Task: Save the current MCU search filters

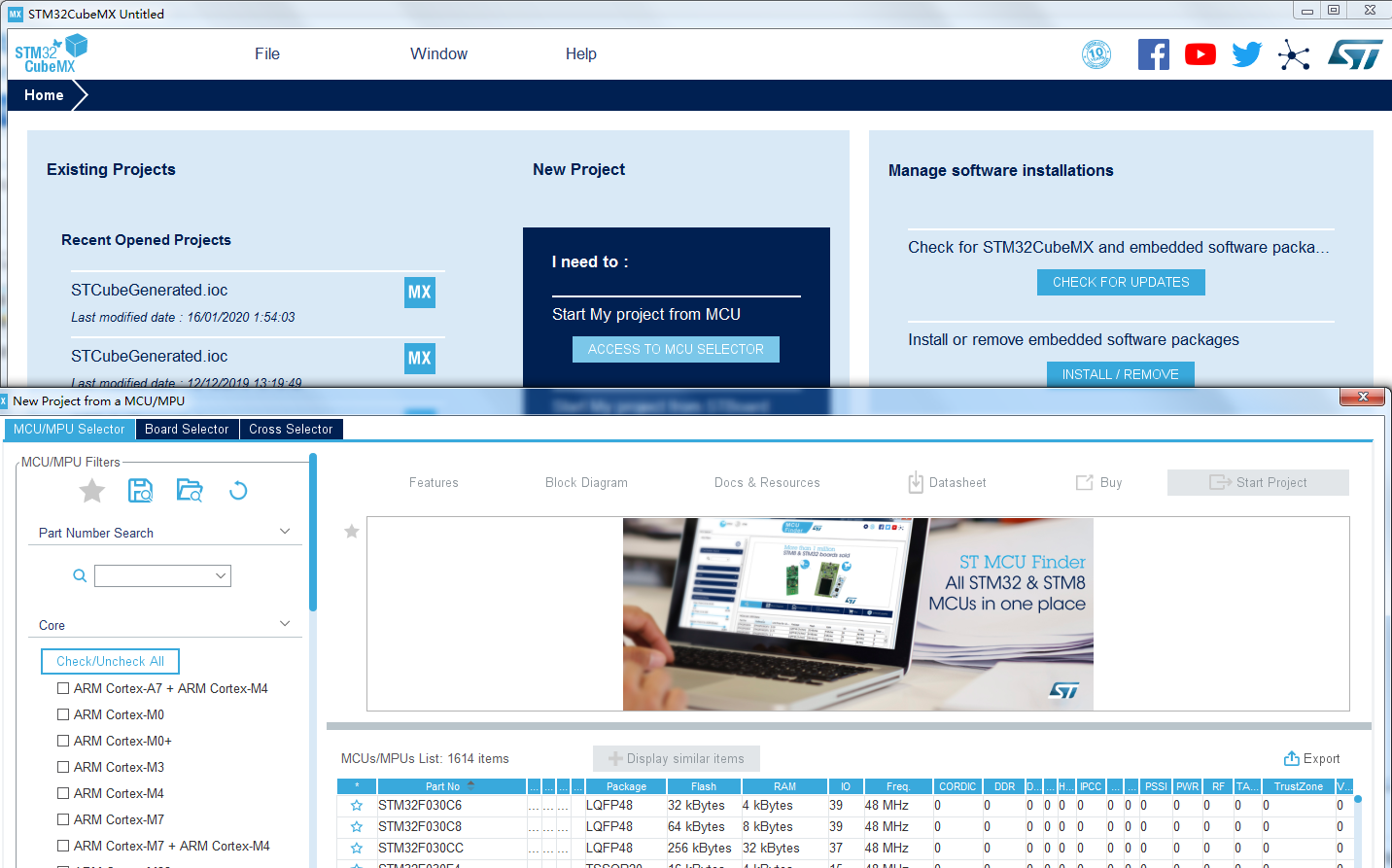Action: click(x=141, y=491)
